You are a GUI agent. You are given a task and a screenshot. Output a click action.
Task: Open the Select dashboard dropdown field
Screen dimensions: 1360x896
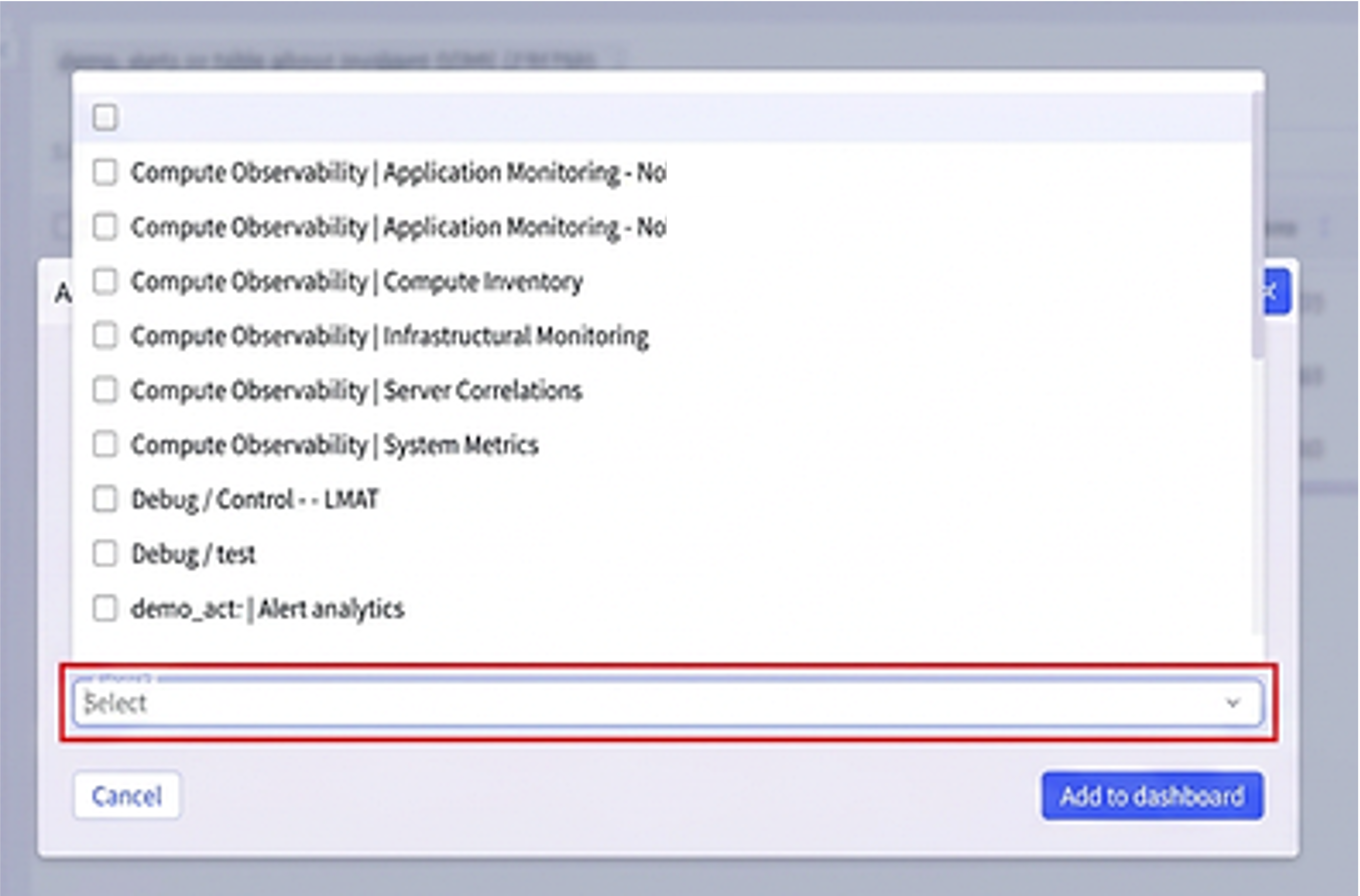668,703
